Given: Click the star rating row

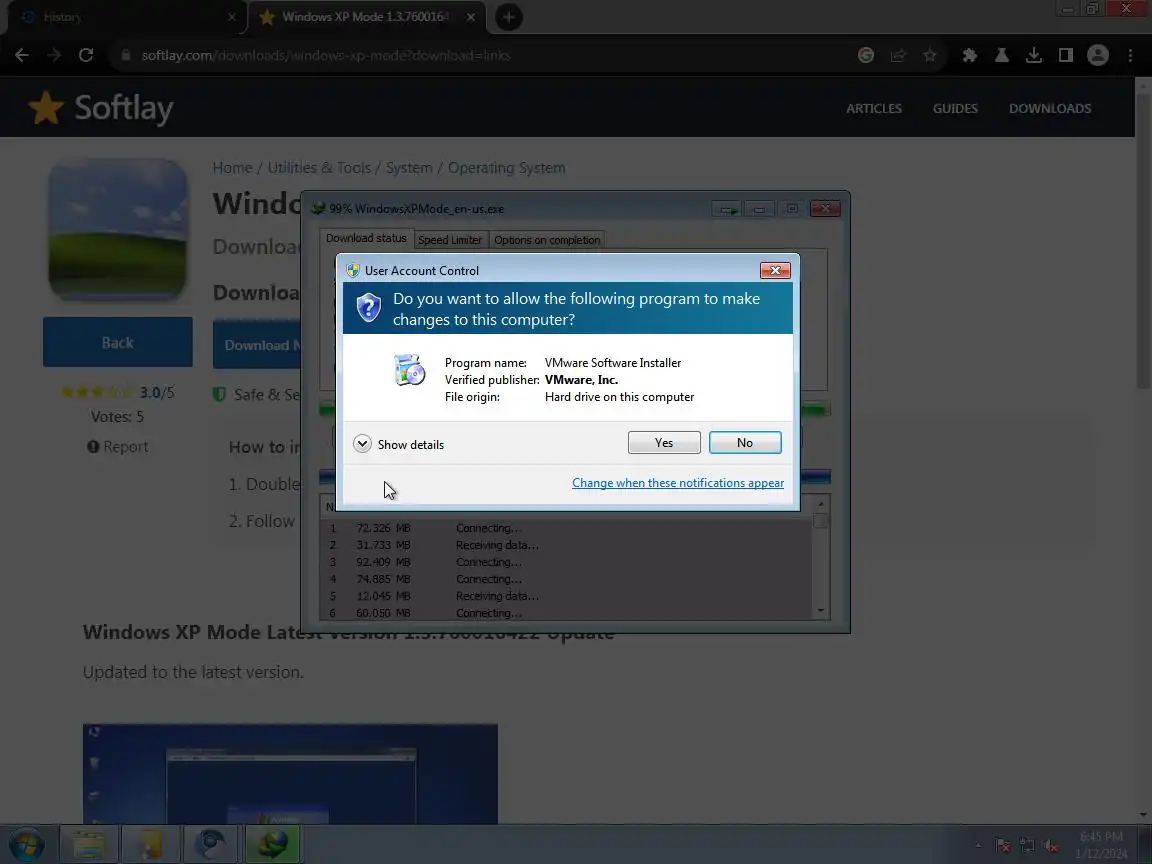Looking at the screenshot, I should (x=97, y=392).
